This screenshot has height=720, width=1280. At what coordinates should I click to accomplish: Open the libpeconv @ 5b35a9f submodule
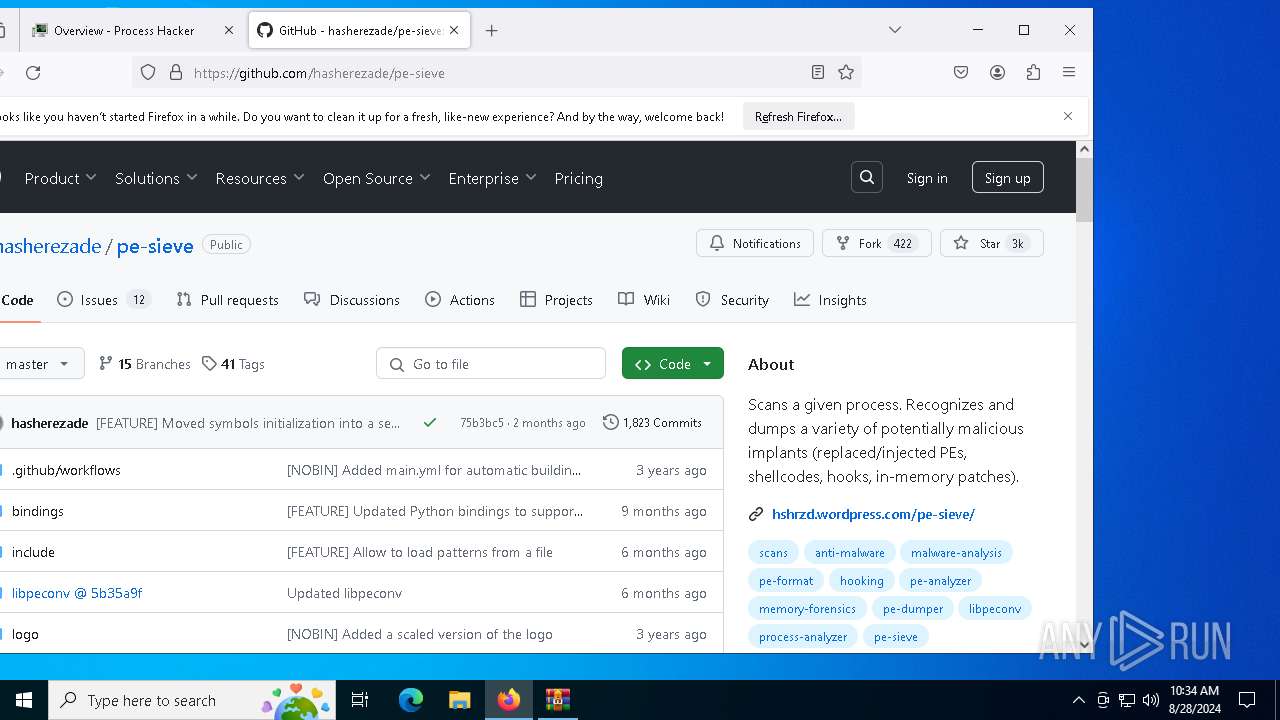tap(77, 593)
